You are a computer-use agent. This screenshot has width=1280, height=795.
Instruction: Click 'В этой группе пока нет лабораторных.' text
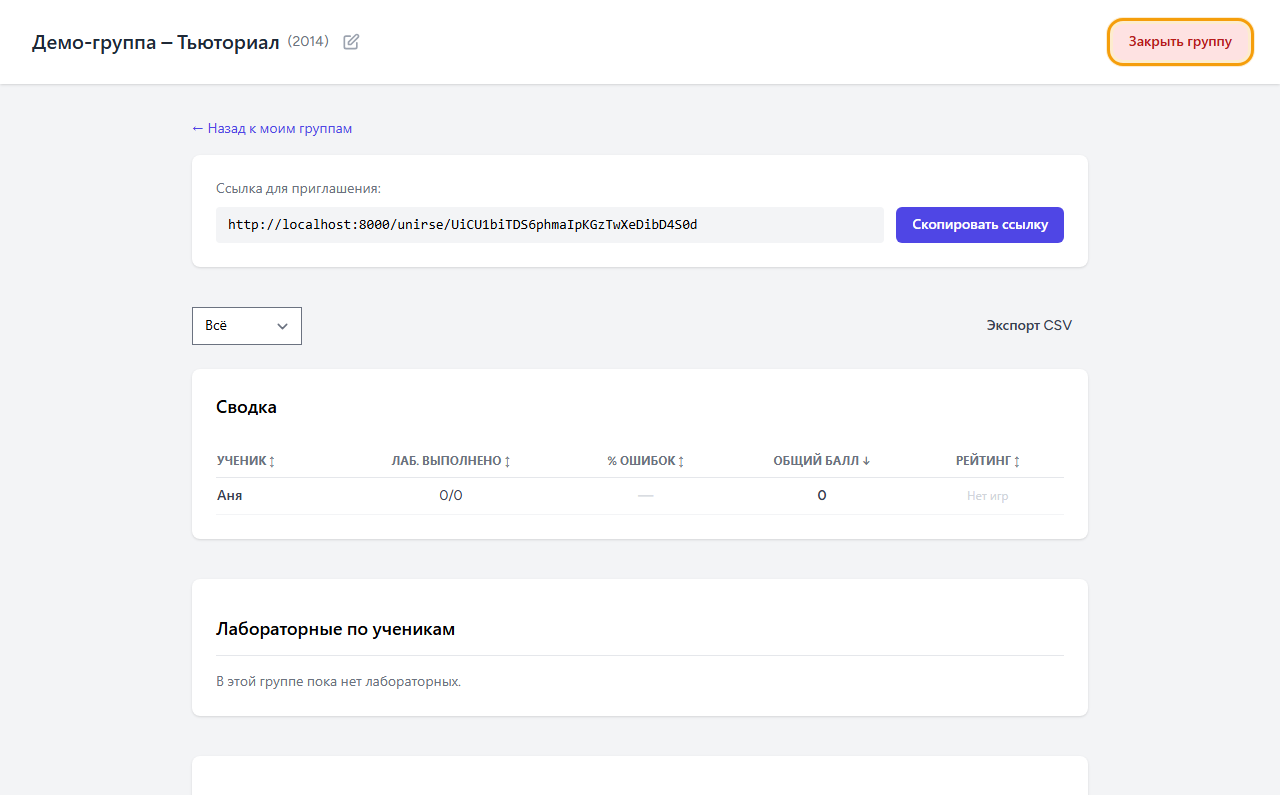tap(339, 682)
